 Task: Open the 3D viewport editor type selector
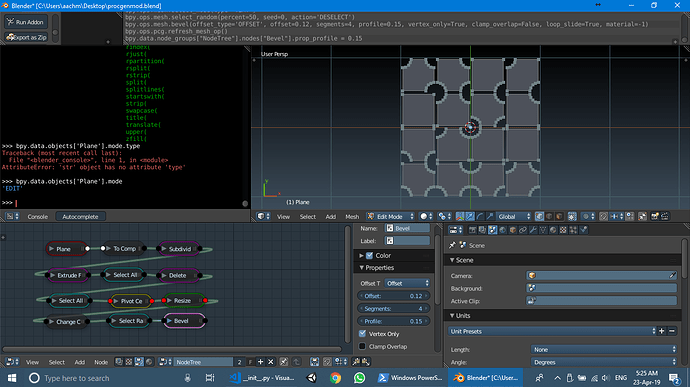point(263,217)
